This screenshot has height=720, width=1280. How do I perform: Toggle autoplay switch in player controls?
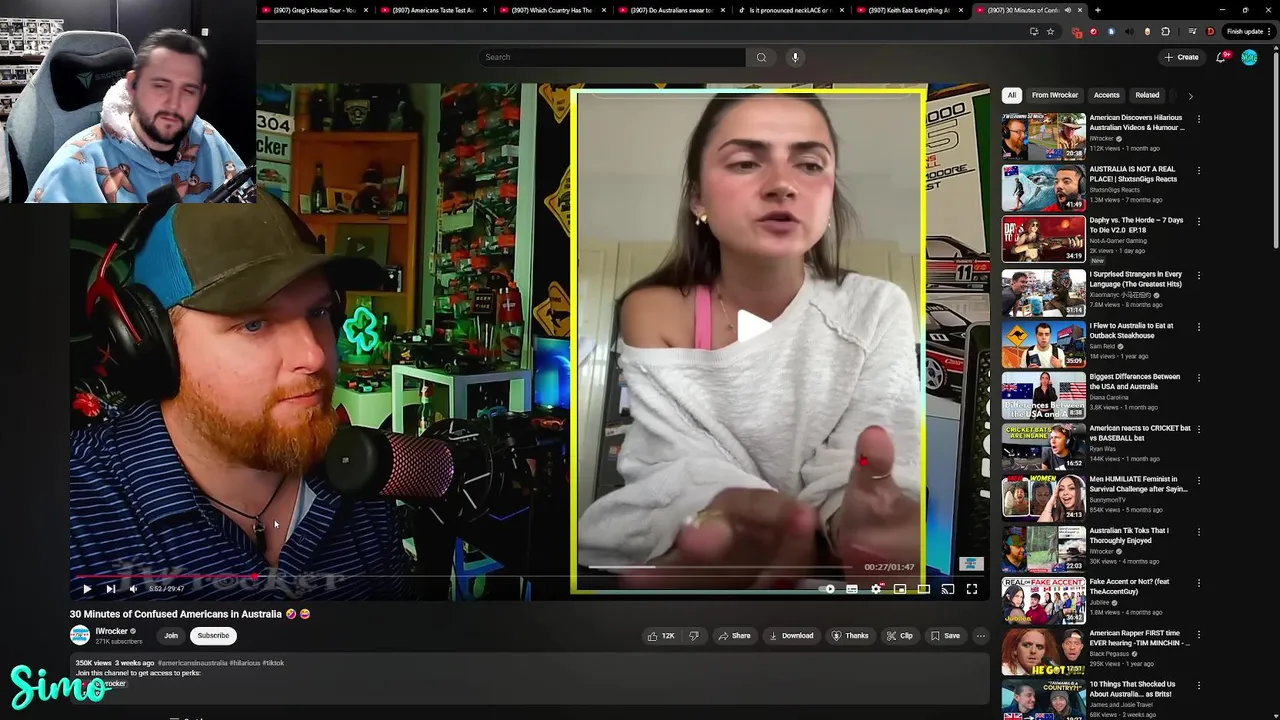tap(828, 589)
